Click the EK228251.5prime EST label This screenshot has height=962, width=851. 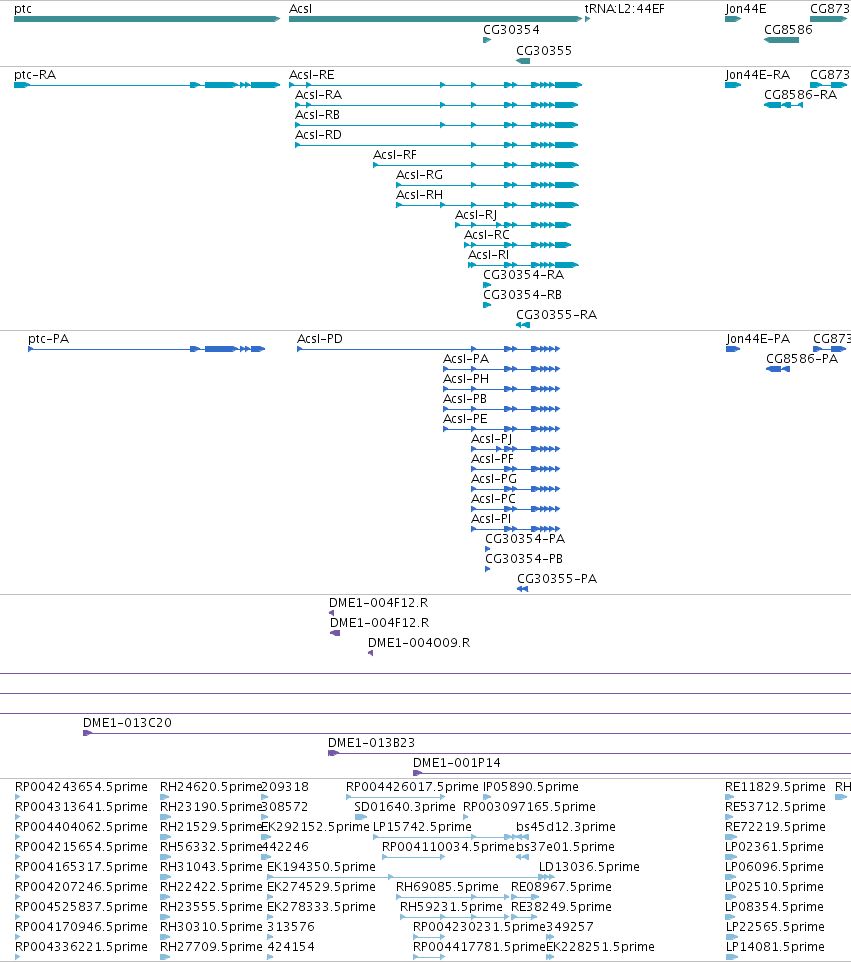(601, 947)
